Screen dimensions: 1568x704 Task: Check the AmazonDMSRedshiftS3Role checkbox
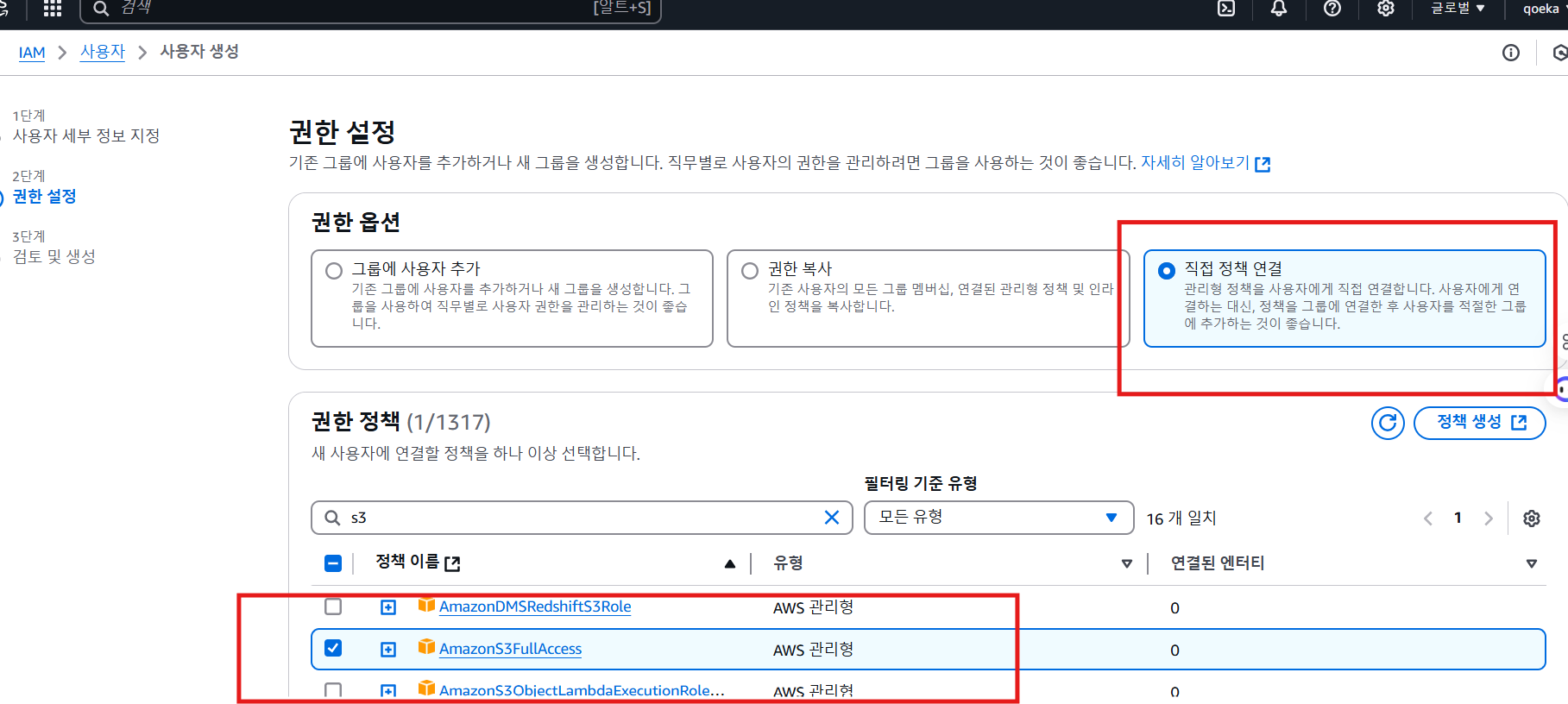pos(333,607)
